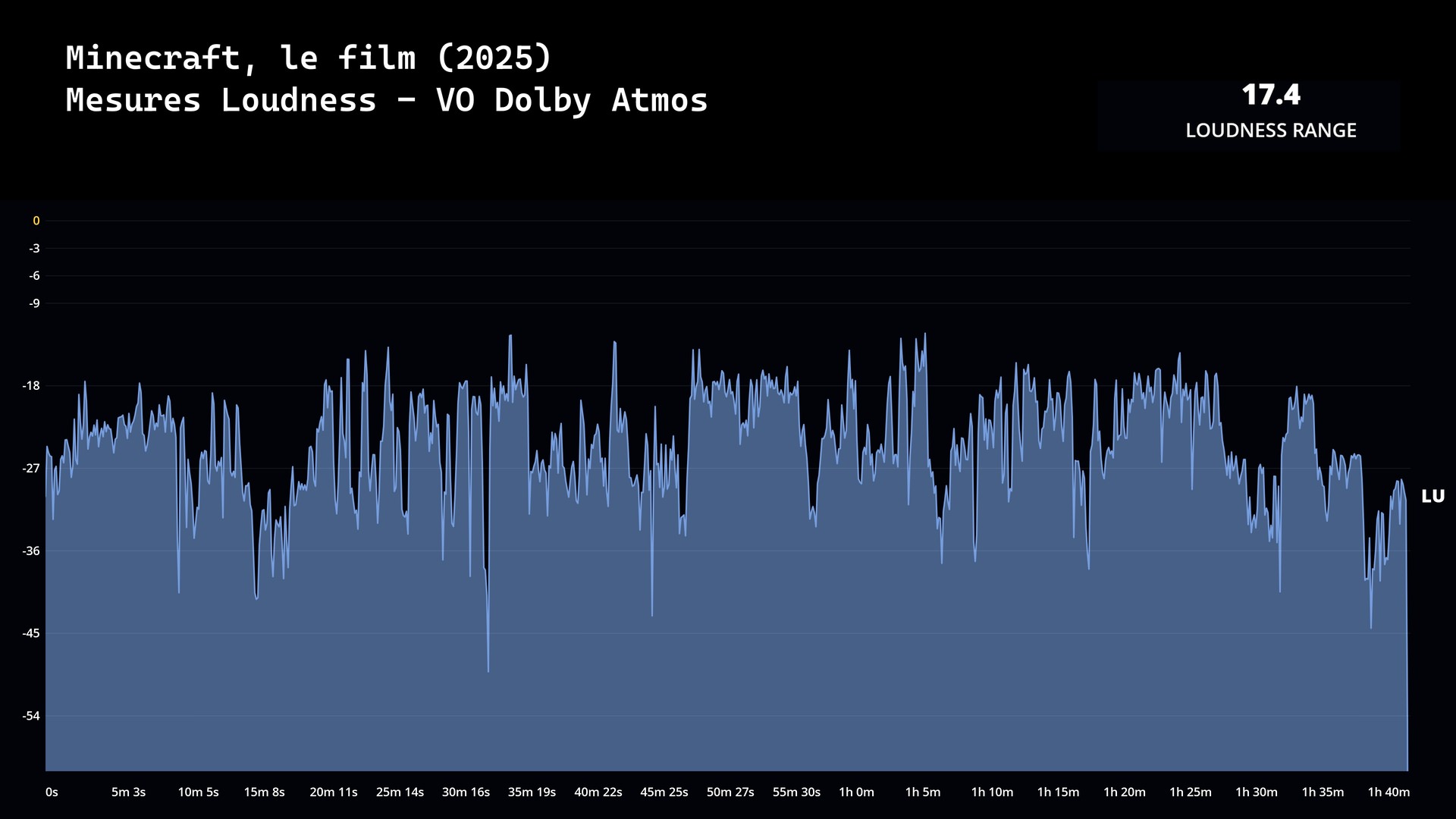1456x819 pixels.
Task: Click the 40m 22s time label
Action: 598,792
